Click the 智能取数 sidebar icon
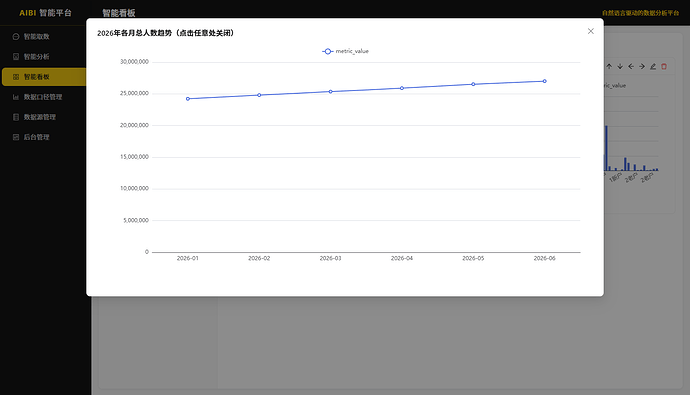Viewport: 690px width, 395px height. 16,37
